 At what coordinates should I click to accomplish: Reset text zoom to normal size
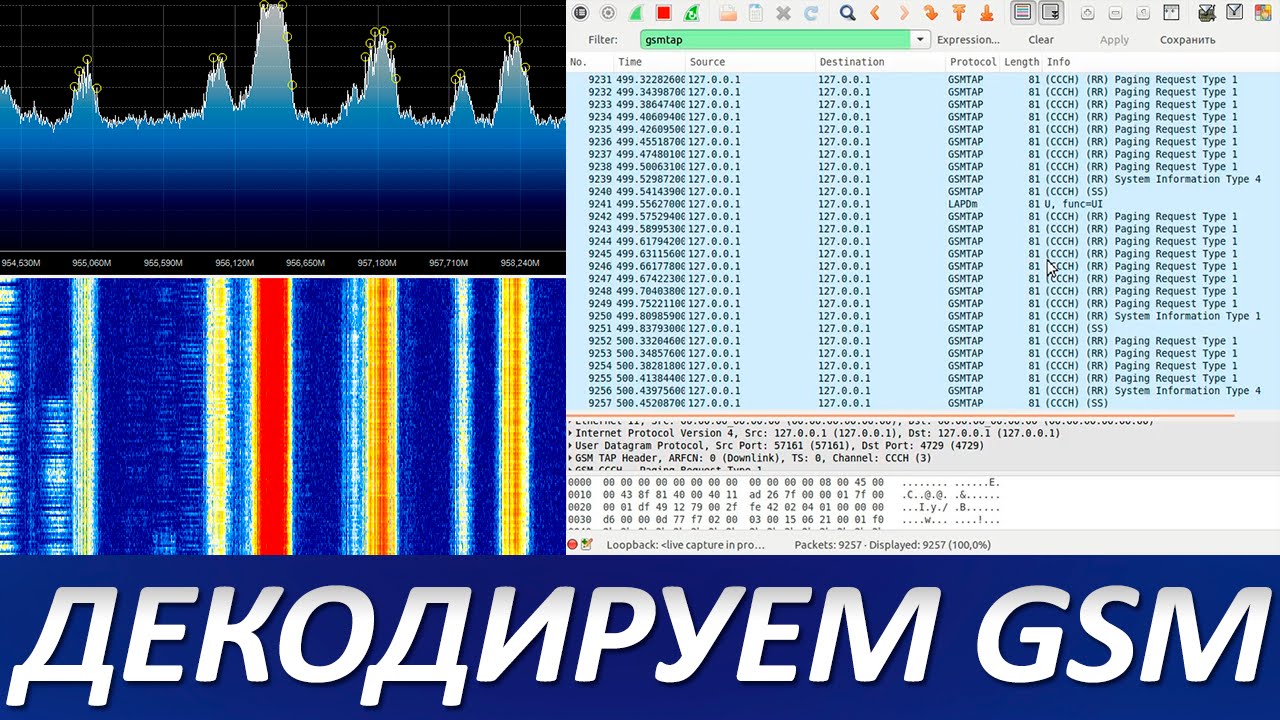(1143, 13)
